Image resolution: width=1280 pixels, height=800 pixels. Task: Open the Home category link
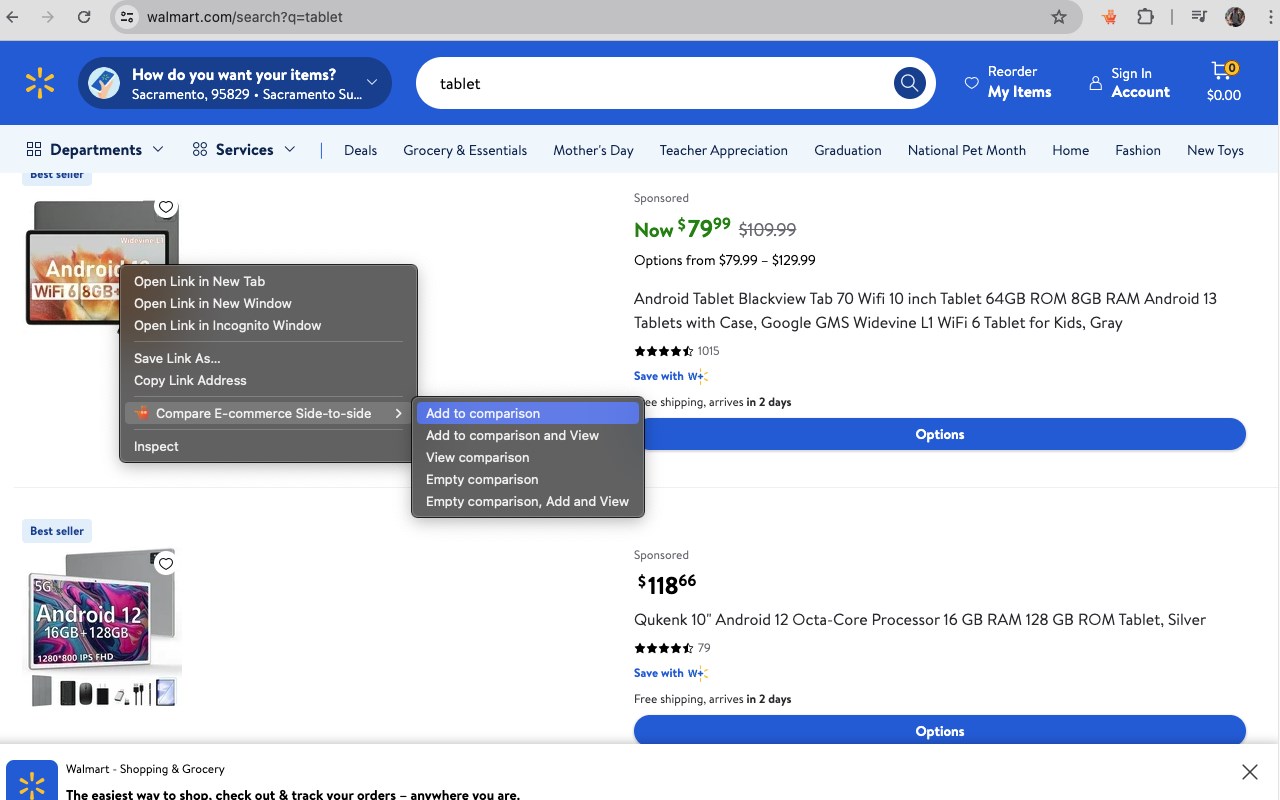(1070, 150)
